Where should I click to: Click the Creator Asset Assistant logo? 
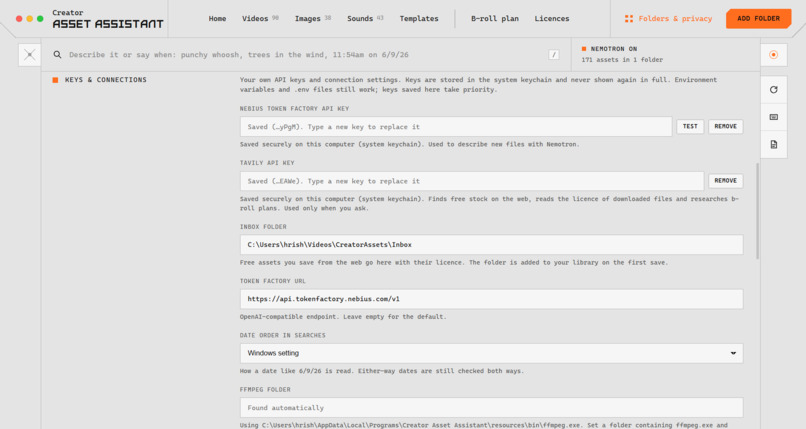click(x=108, y=19)
